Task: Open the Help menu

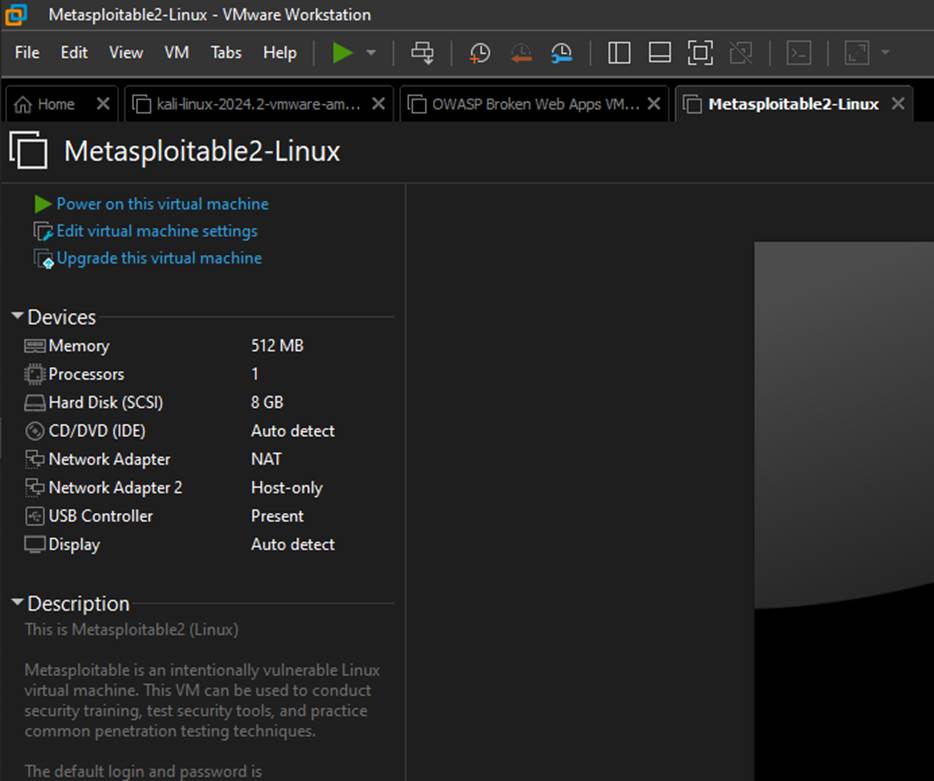Action: [x=279, y=52]
